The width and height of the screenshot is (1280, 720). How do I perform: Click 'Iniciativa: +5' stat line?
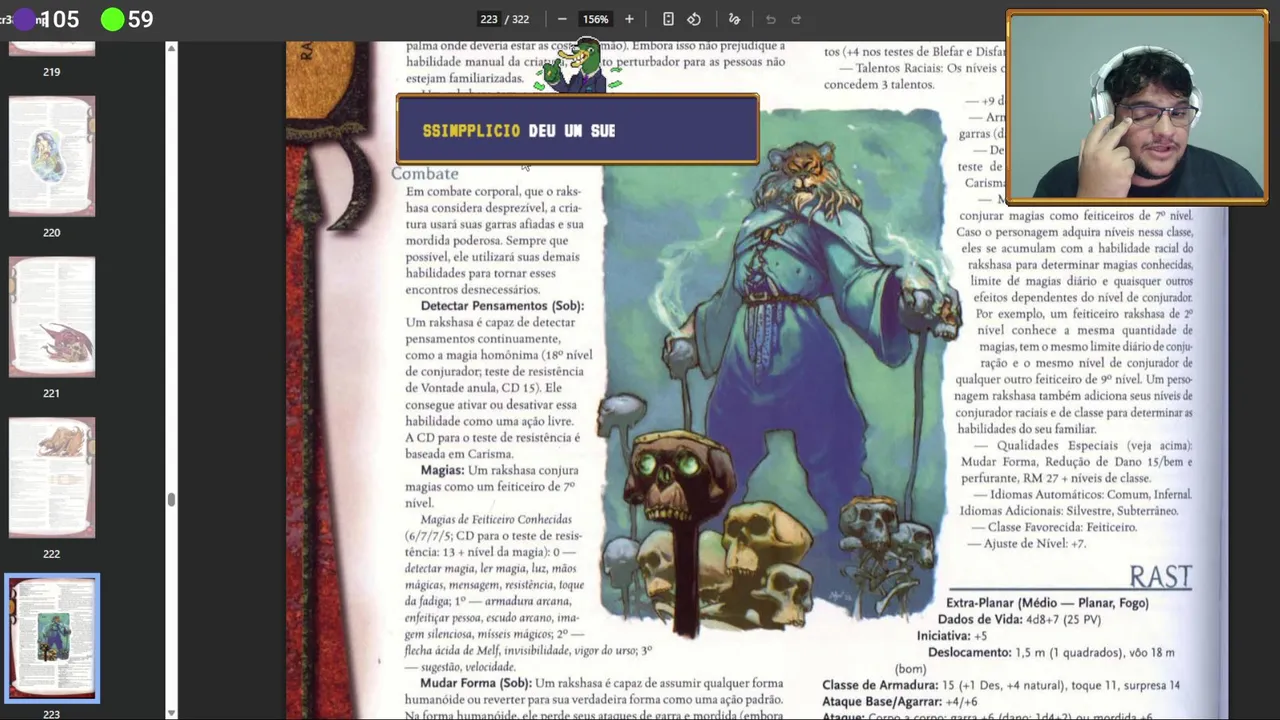[x=952, y=636]
